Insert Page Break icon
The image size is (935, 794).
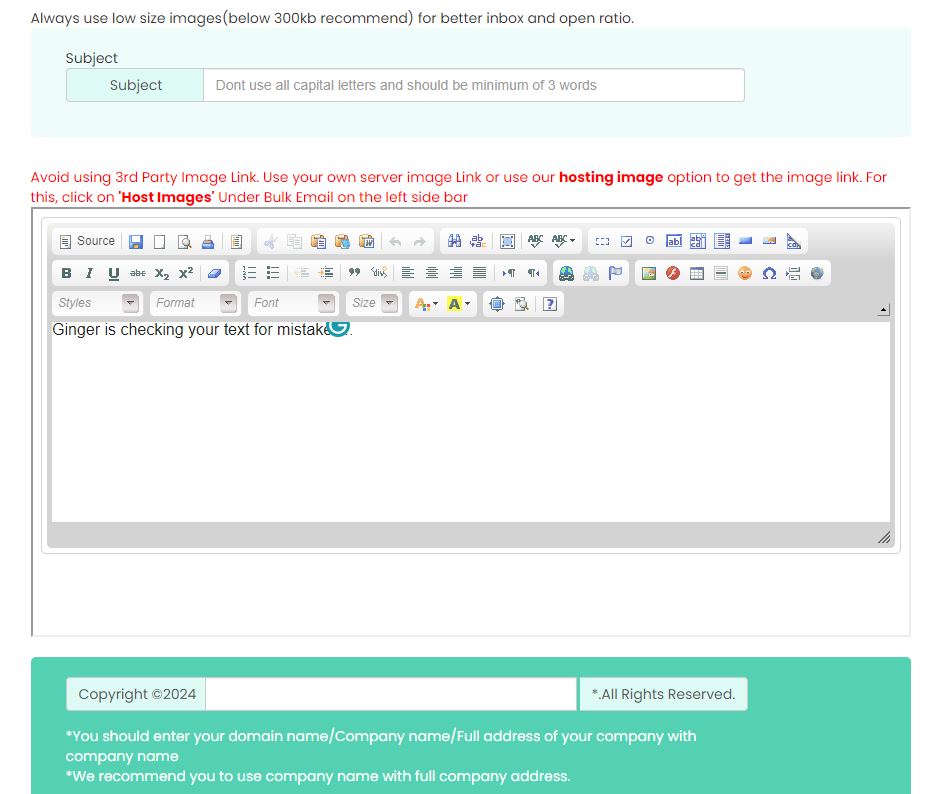coord(793,273)
